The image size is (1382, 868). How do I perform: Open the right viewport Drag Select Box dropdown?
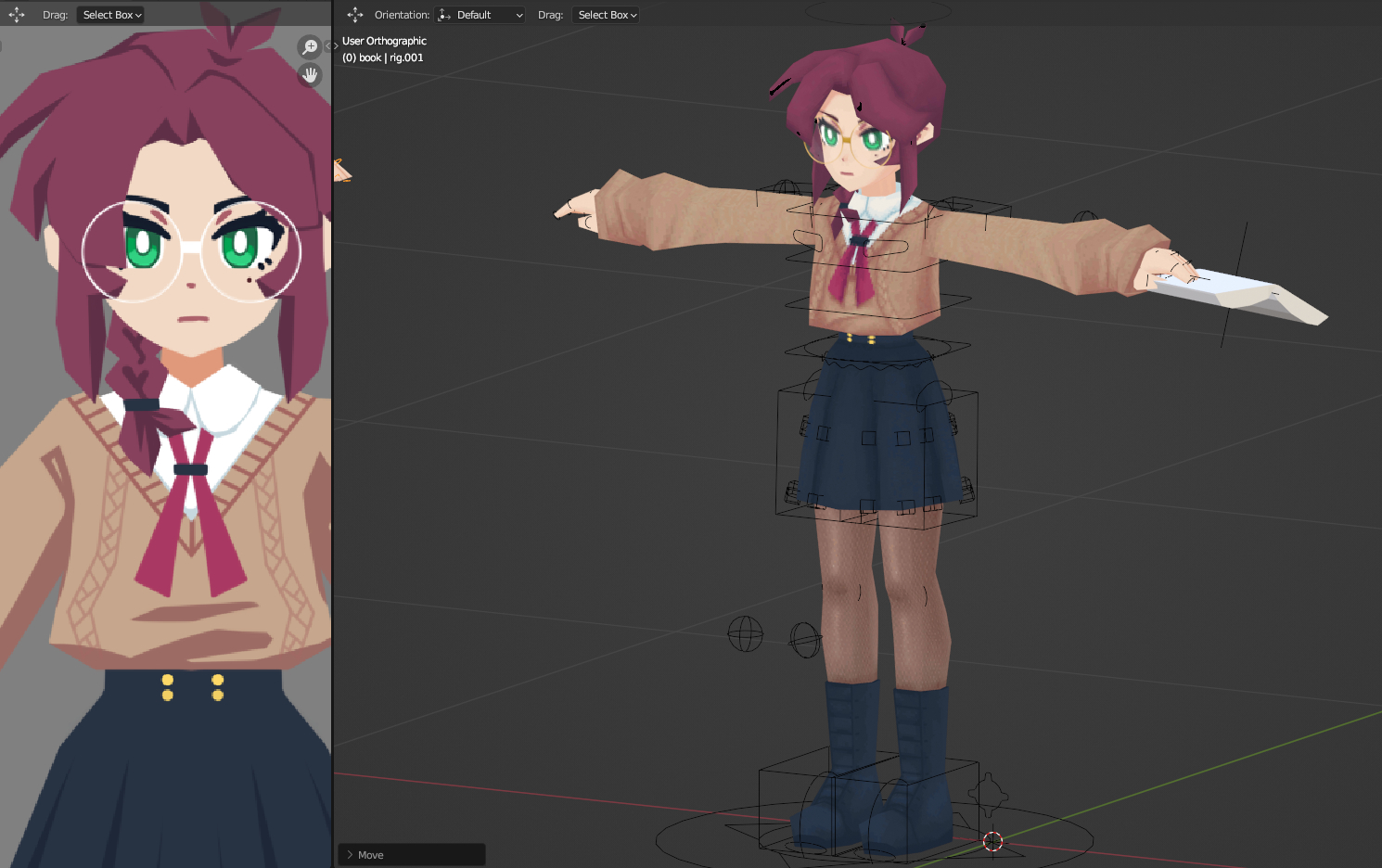point(607,15)
